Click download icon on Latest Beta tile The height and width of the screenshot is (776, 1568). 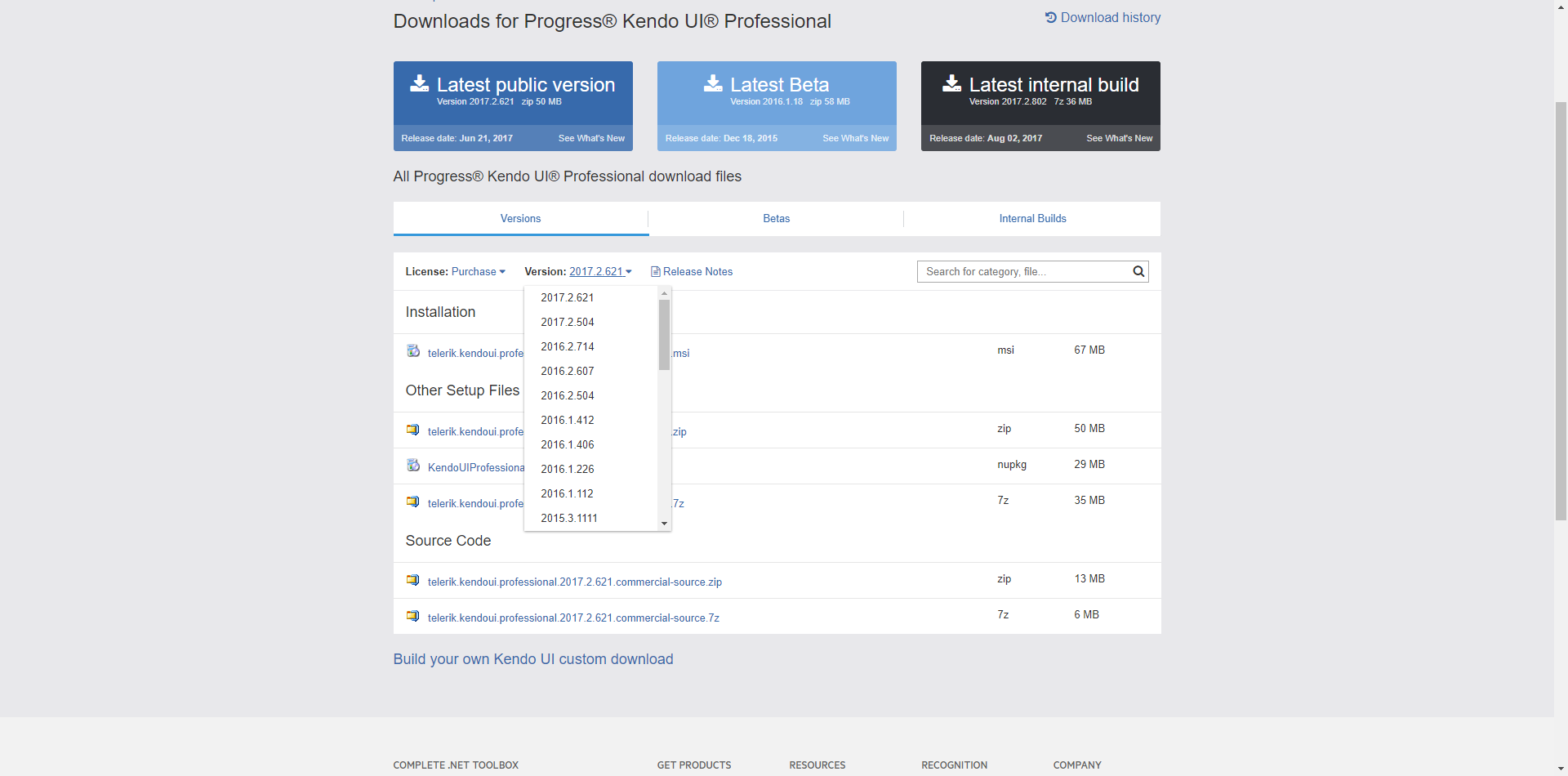click(x=714, y=83)
